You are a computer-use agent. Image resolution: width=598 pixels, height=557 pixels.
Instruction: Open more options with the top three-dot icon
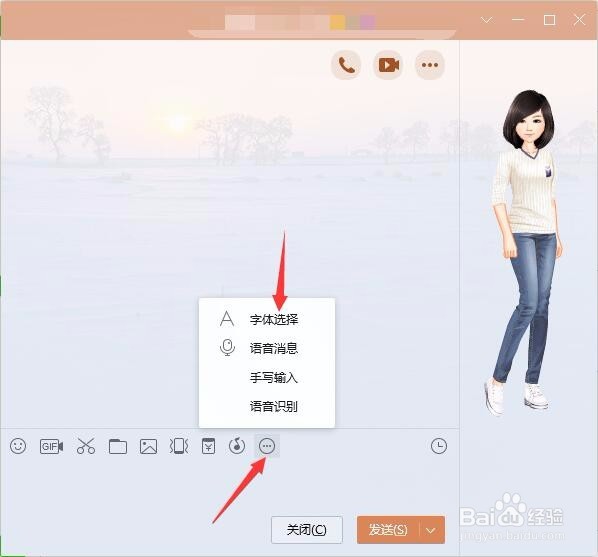[x=430, y=65]
